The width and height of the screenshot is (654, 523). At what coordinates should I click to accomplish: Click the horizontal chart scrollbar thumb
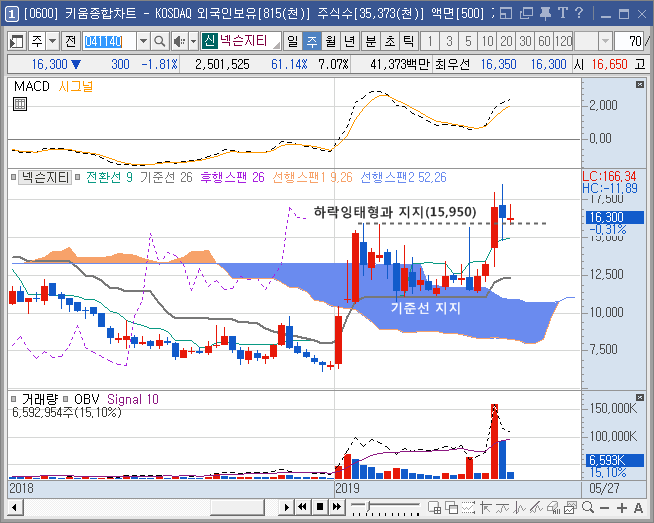(238, 508)
